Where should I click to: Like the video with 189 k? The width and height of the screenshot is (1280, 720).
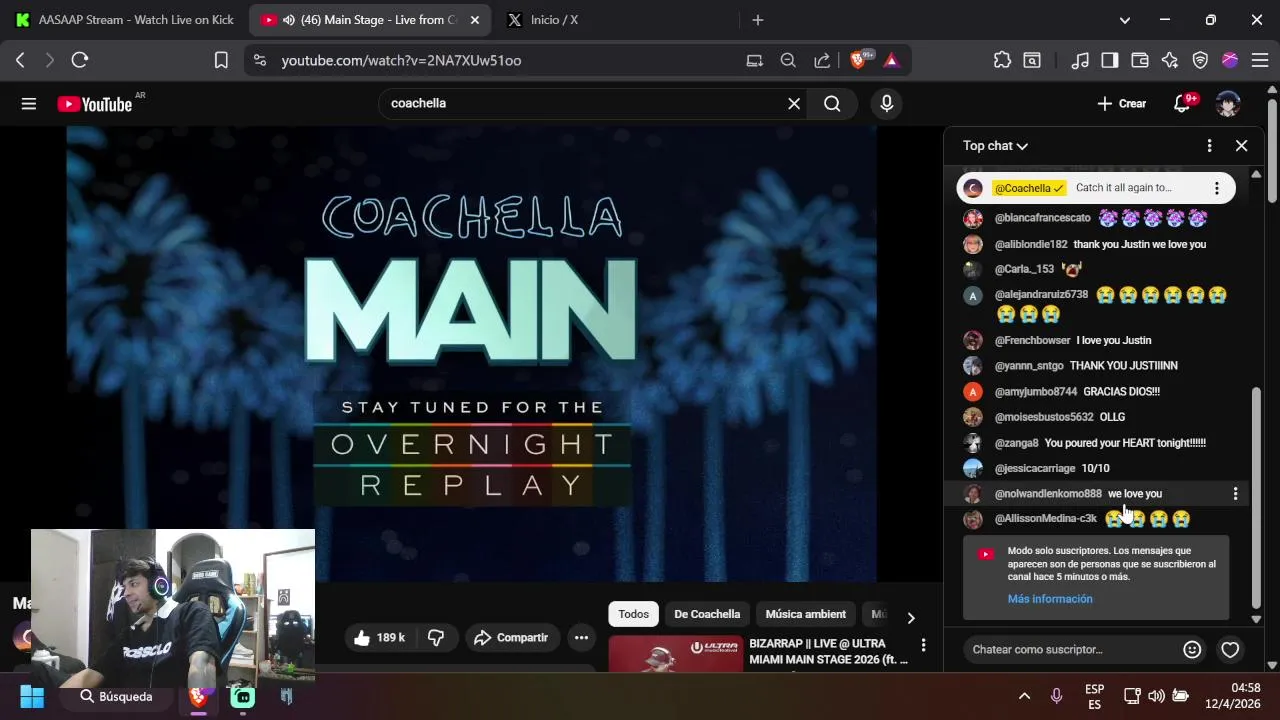379,638
